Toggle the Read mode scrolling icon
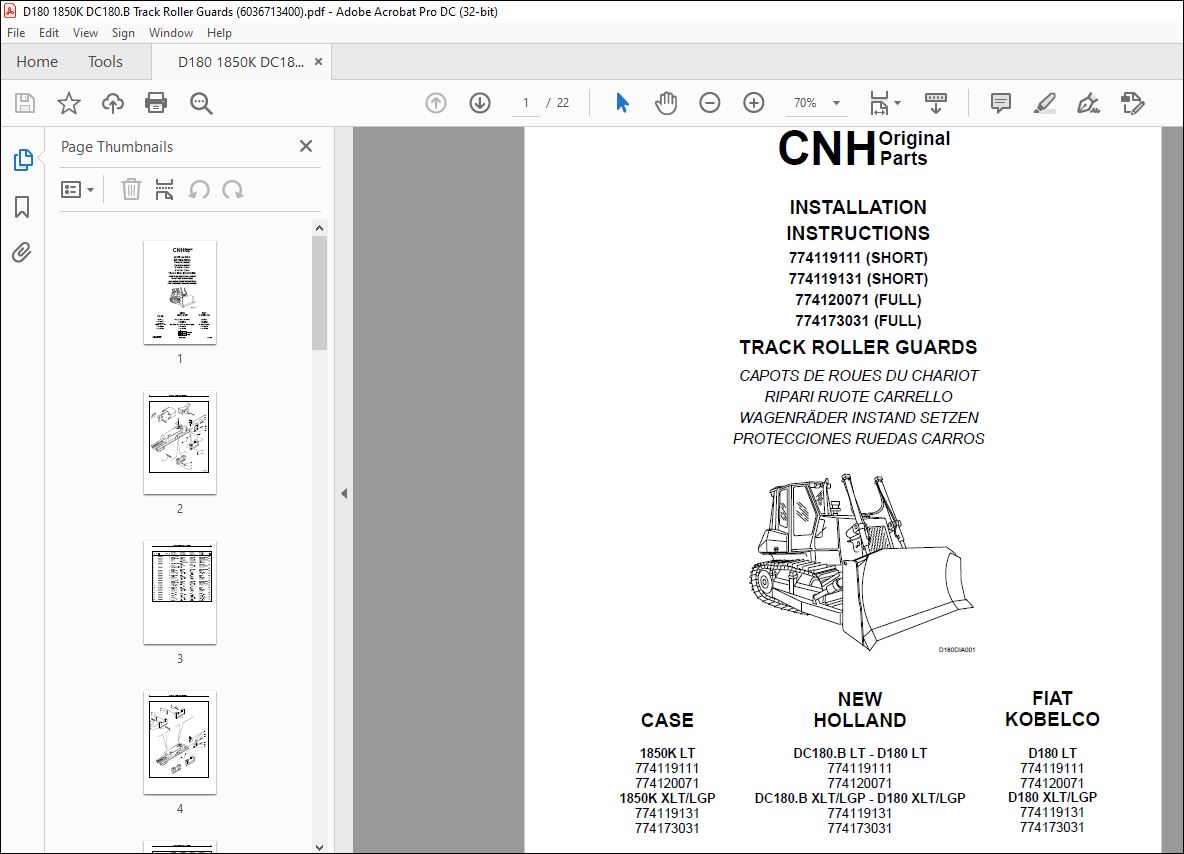Image resolution: width=1184 pixels, height=854 pixels. (x=936, y=103)
